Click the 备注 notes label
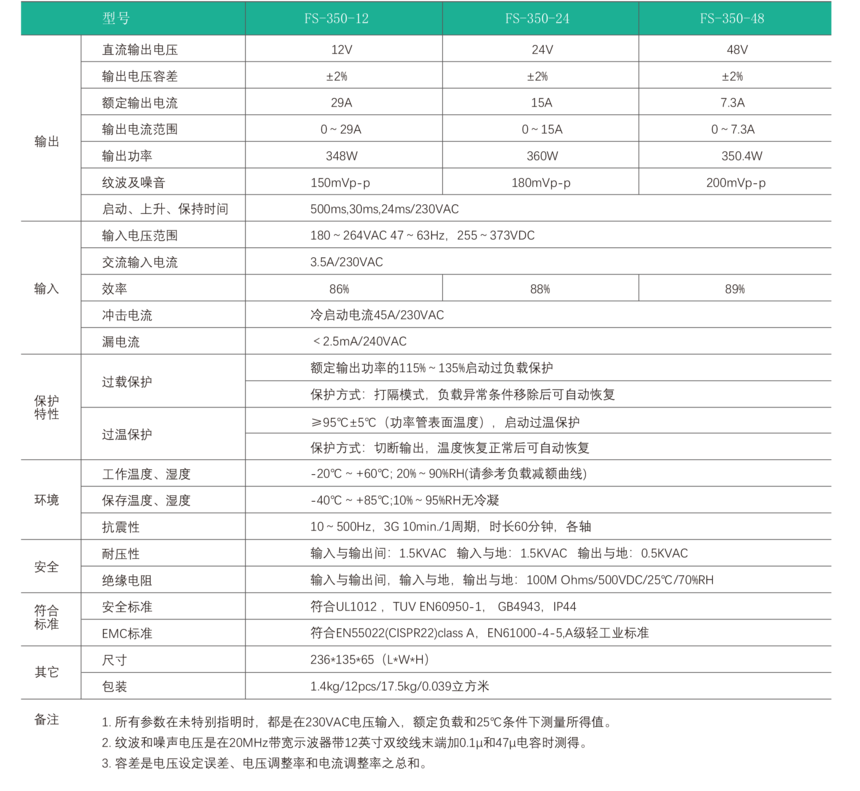 pos(47,719)
